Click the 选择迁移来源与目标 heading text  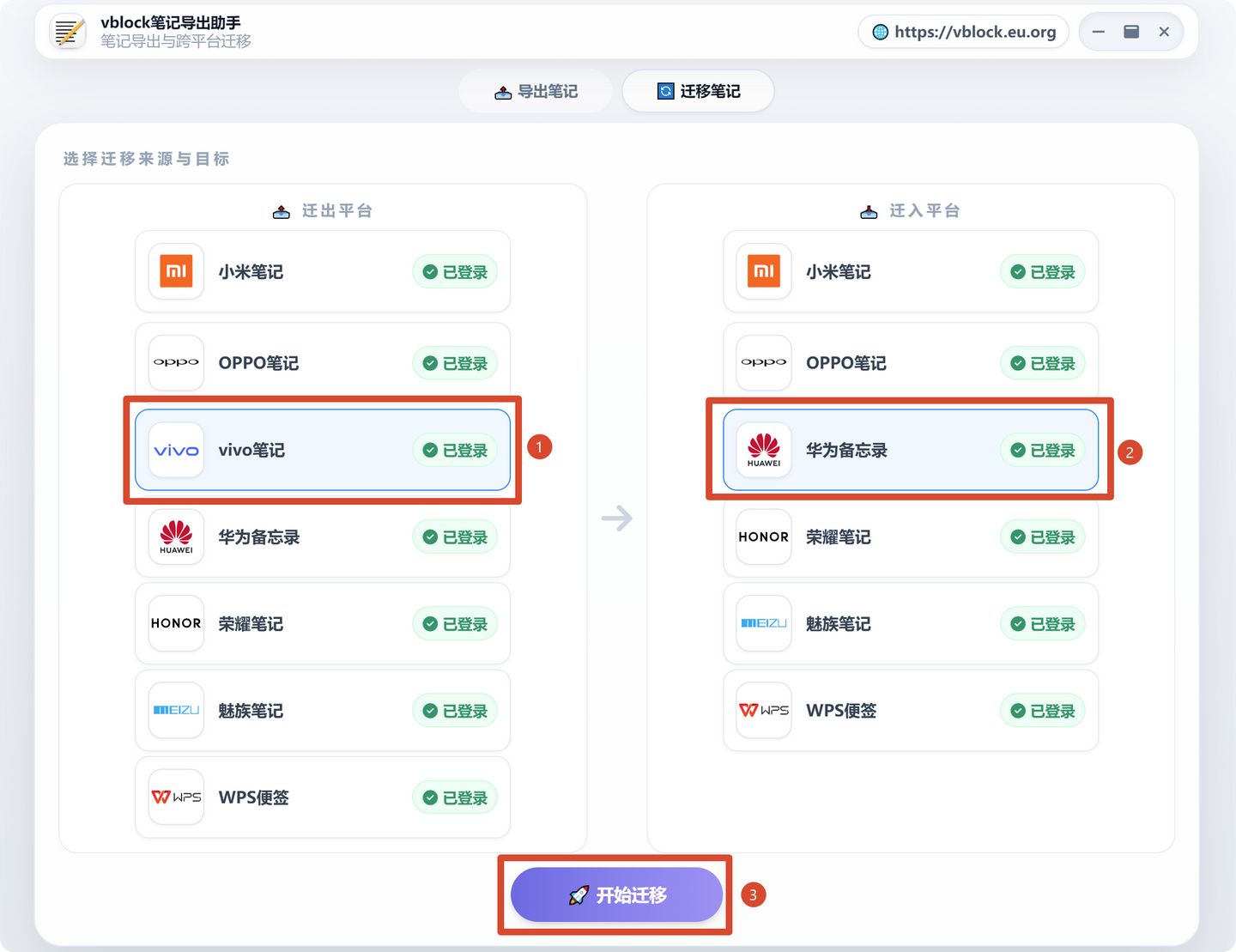(146, 159)
